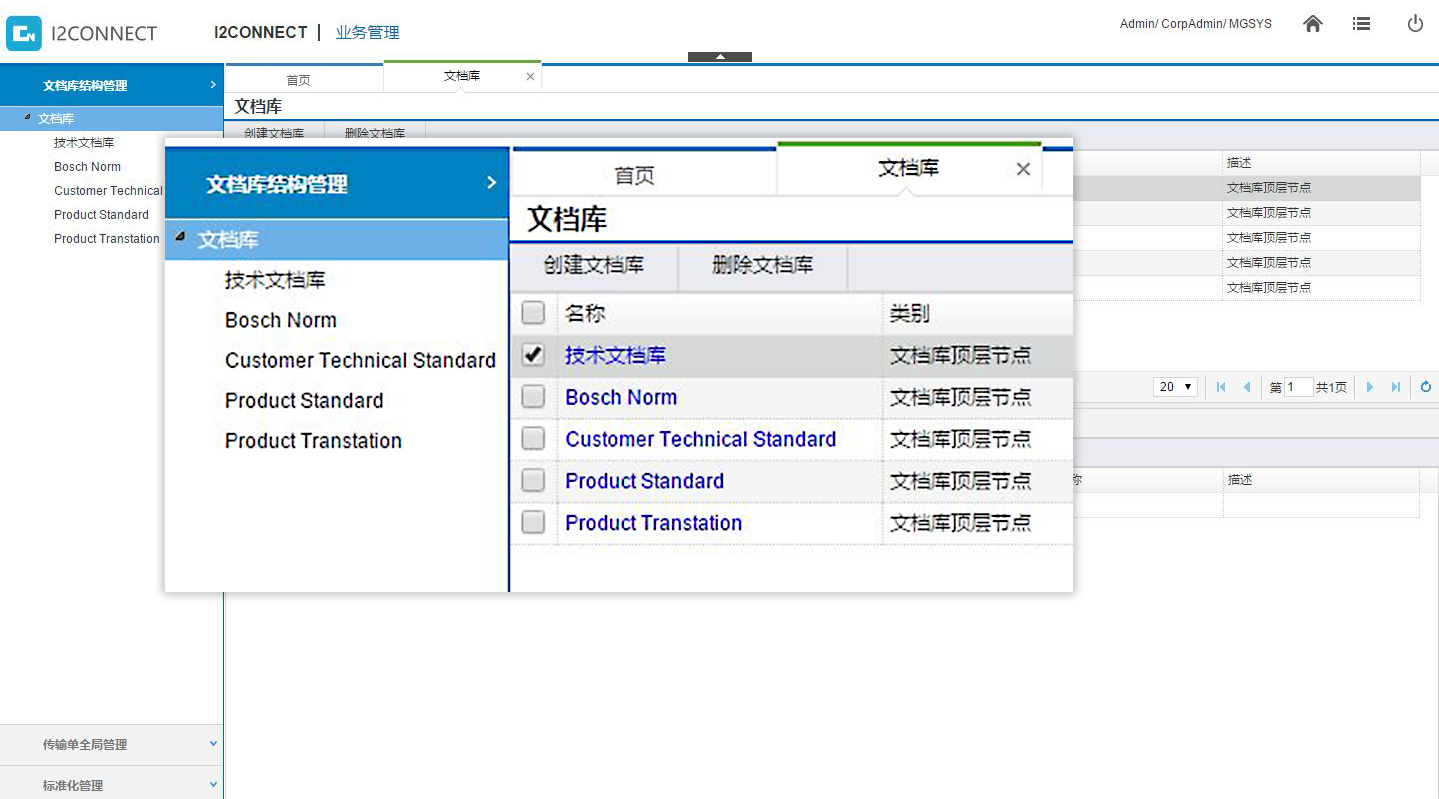Image resolution: width=1439 pixels, height=799 pixels.
Task: Toggle the select-all checkbox beside 名称
Action: click(x=533, y=314)
